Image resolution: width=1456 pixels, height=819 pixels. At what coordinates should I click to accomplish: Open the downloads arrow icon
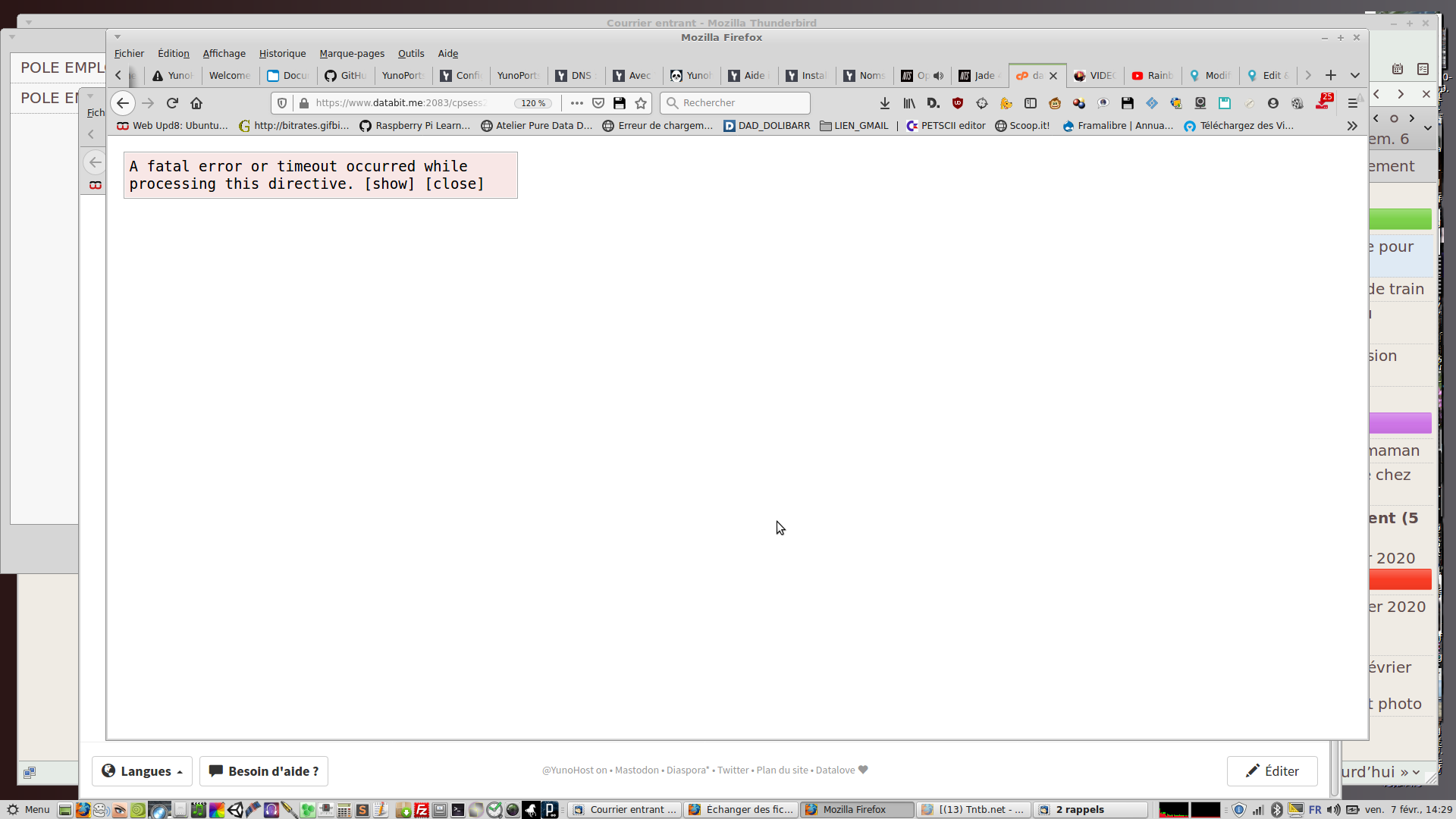point(884,103)
